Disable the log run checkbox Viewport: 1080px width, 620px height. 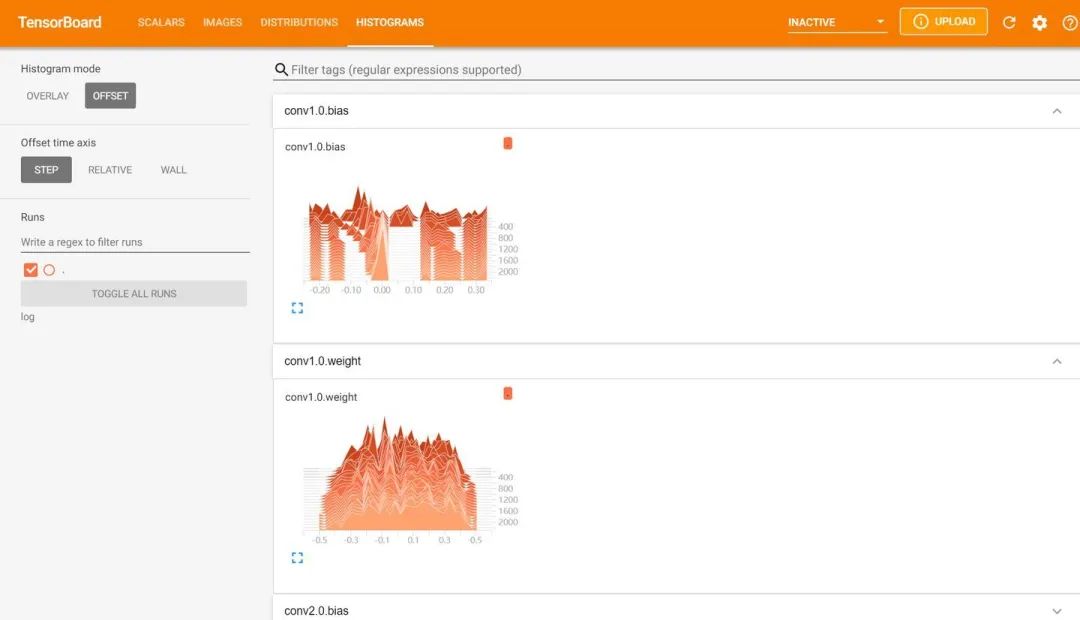29,269
